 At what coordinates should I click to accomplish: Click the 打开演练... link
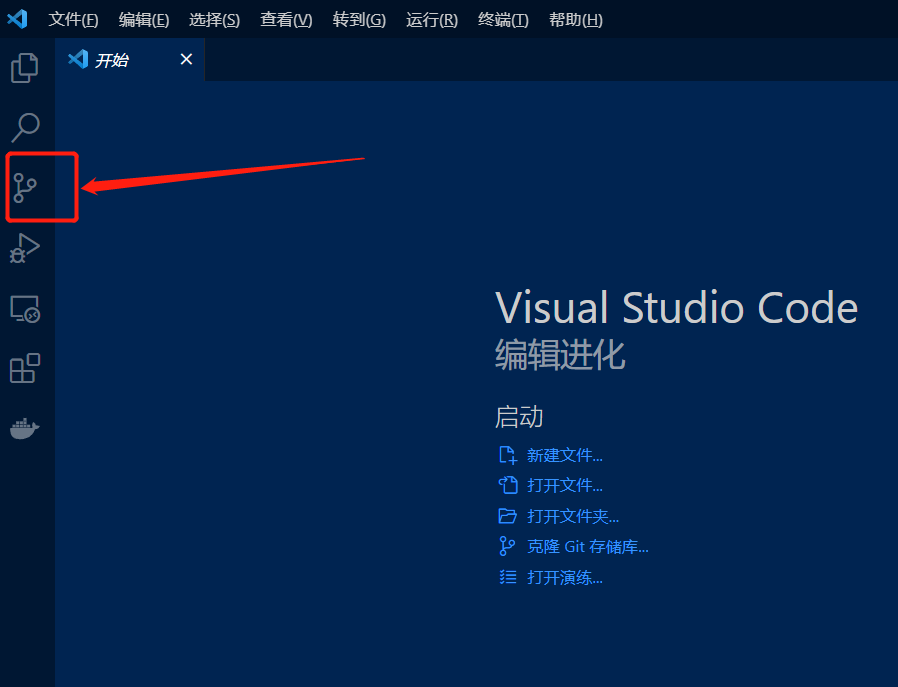coord(565,578)
